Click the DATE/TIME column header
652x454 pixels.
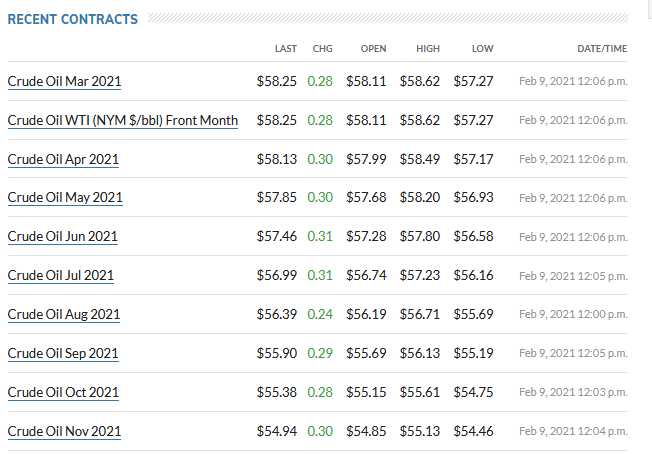[x=602, y=49]
